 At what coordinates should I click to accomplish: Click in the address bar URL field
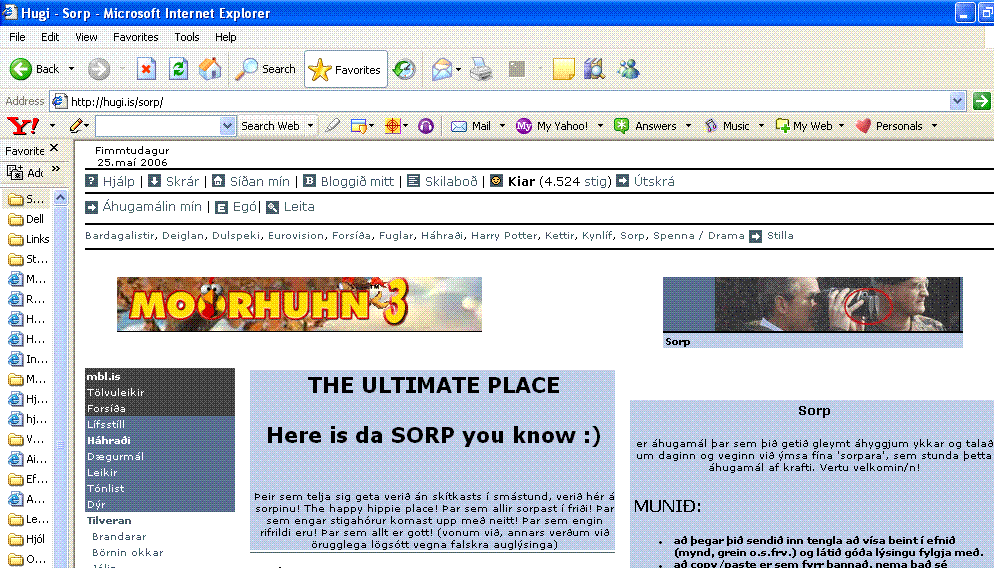[507, 101]
